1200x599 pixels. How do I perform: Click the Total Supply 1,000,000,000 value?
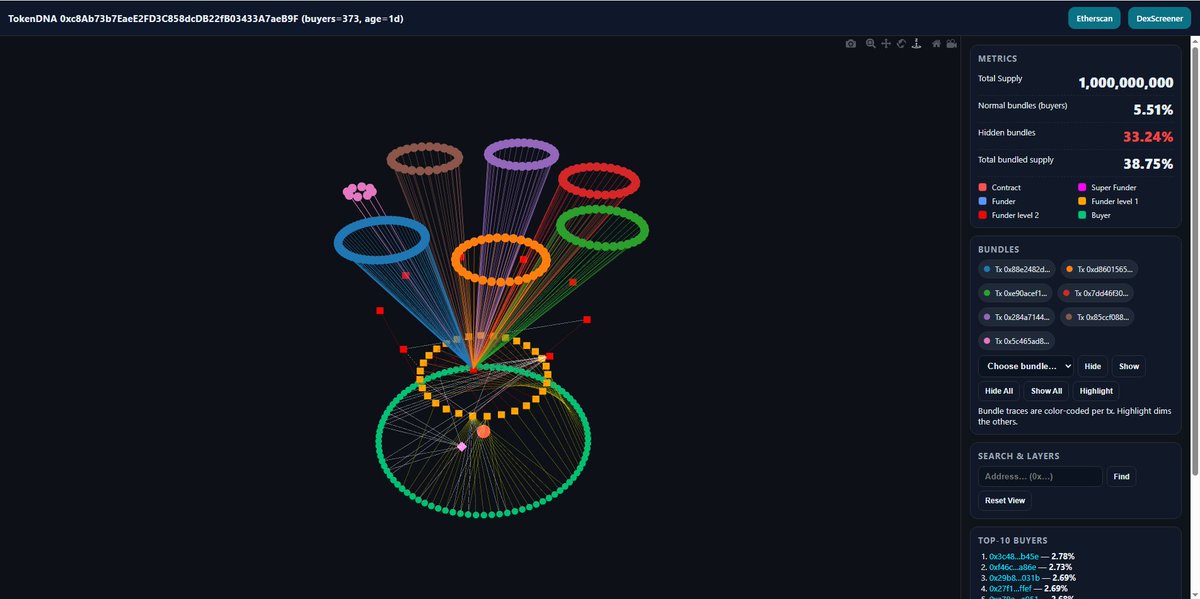coord(1125,83)
